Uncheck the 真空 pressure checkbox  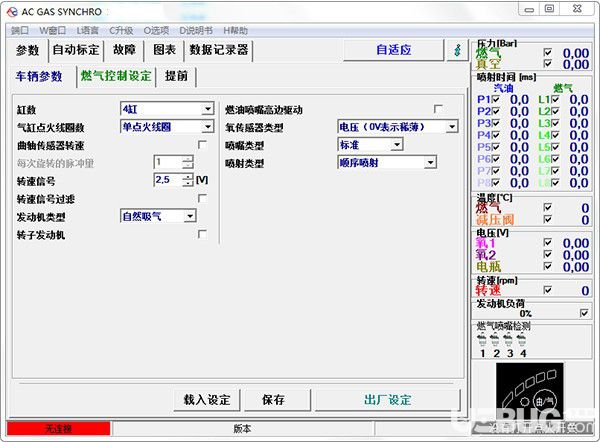pyautogui.click(x=548, y=64)
